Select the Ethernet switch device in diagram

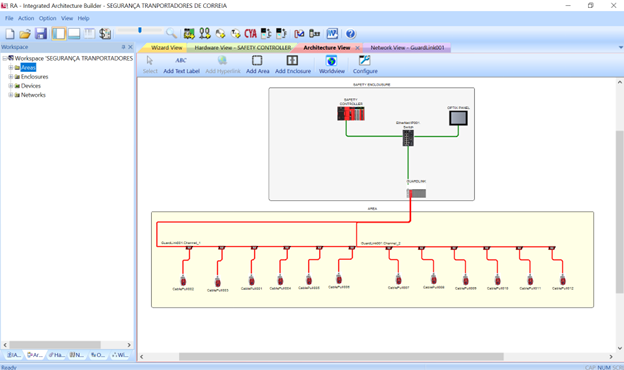point(408,138)
